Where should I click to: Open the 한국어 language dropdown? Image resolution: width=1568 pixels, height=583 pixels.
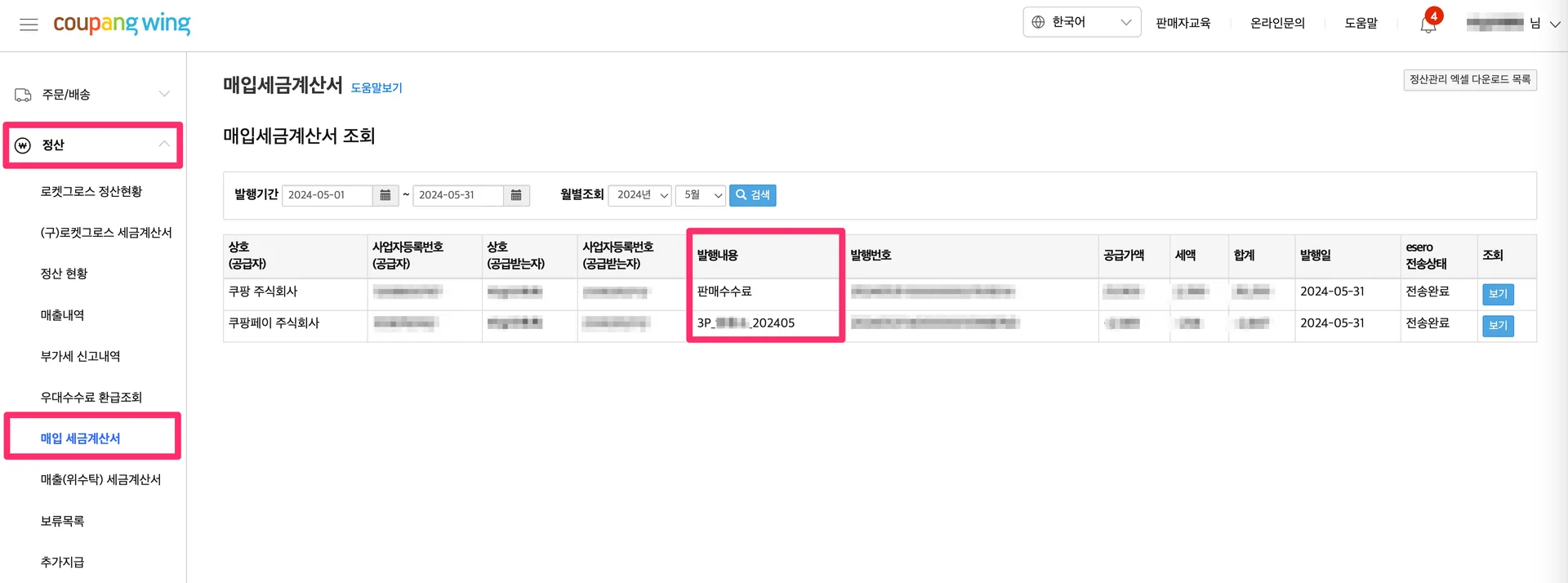point(1081,22)
